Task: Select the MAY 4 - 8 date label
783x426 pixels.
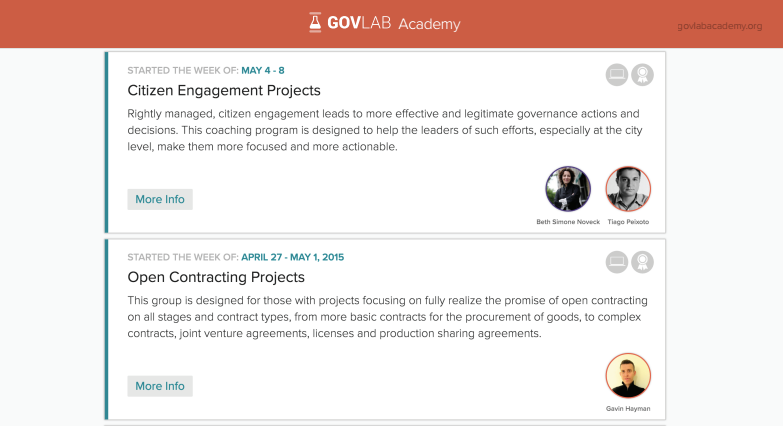Action: (263, 70)
